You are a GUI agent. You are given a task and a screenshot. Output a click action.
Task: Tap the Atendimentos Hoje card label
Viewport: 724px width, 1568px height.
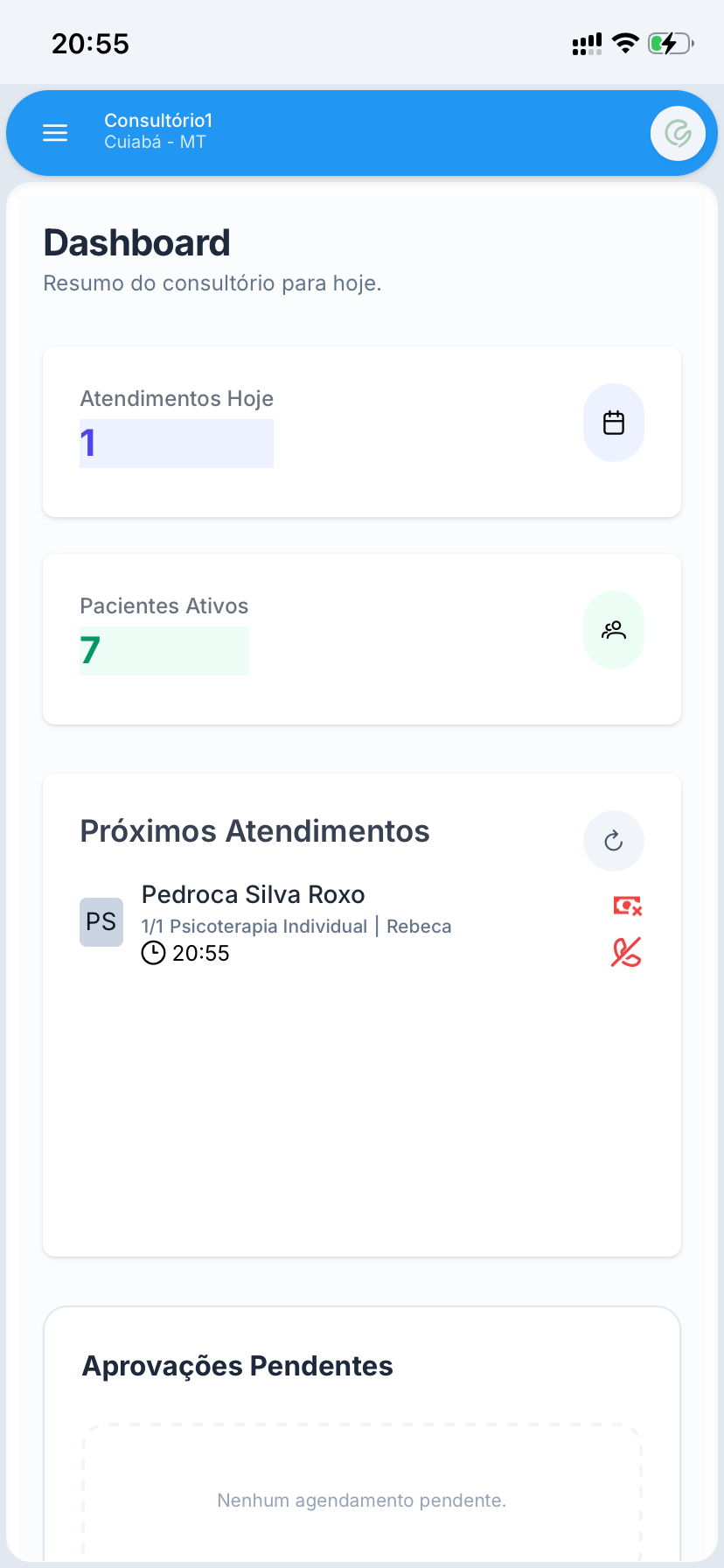[177, 399]
